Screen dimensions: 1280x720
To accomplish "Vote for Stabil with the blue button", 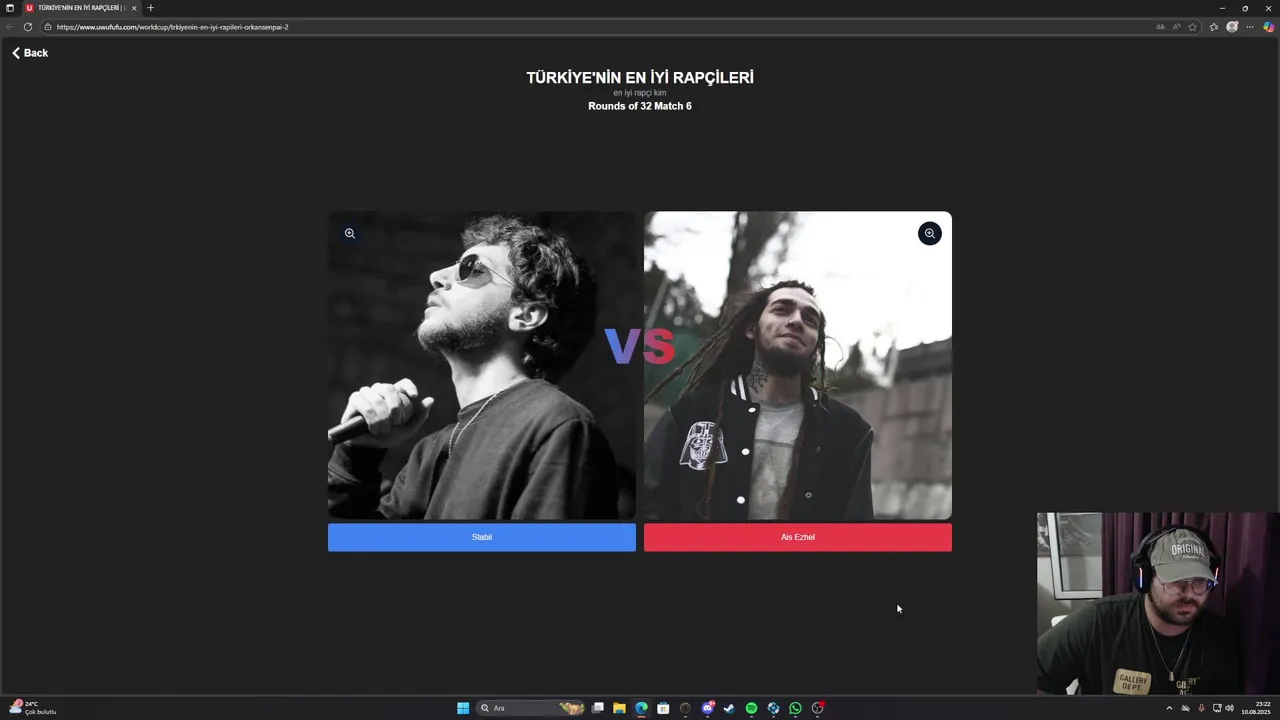I will 482,537.
